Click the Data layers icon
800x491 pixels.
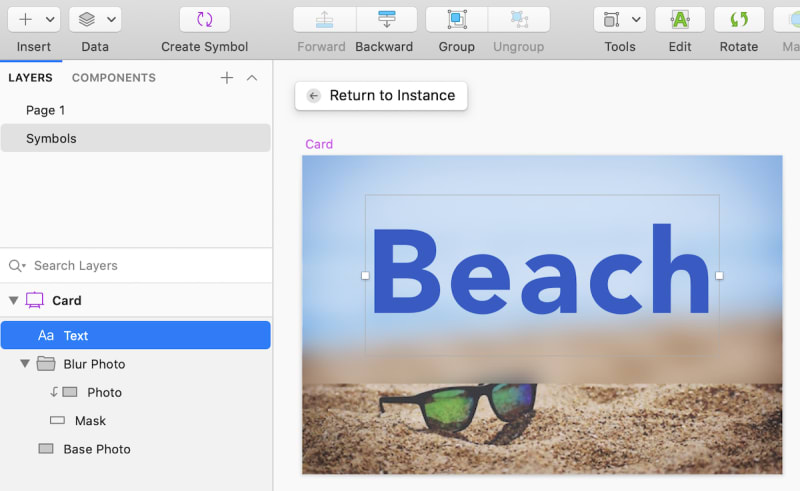(87, 19)
